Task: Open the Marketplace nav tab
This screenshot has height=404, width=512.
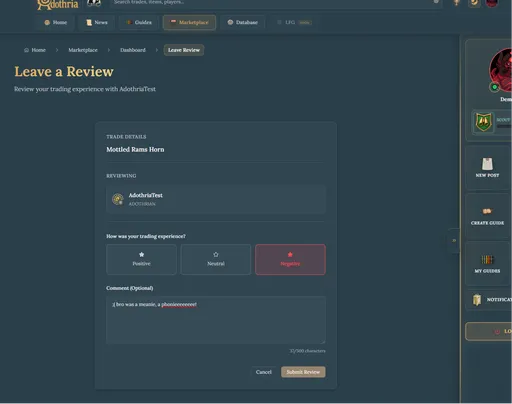Action: pyautogui.click(x=189, y=22)
